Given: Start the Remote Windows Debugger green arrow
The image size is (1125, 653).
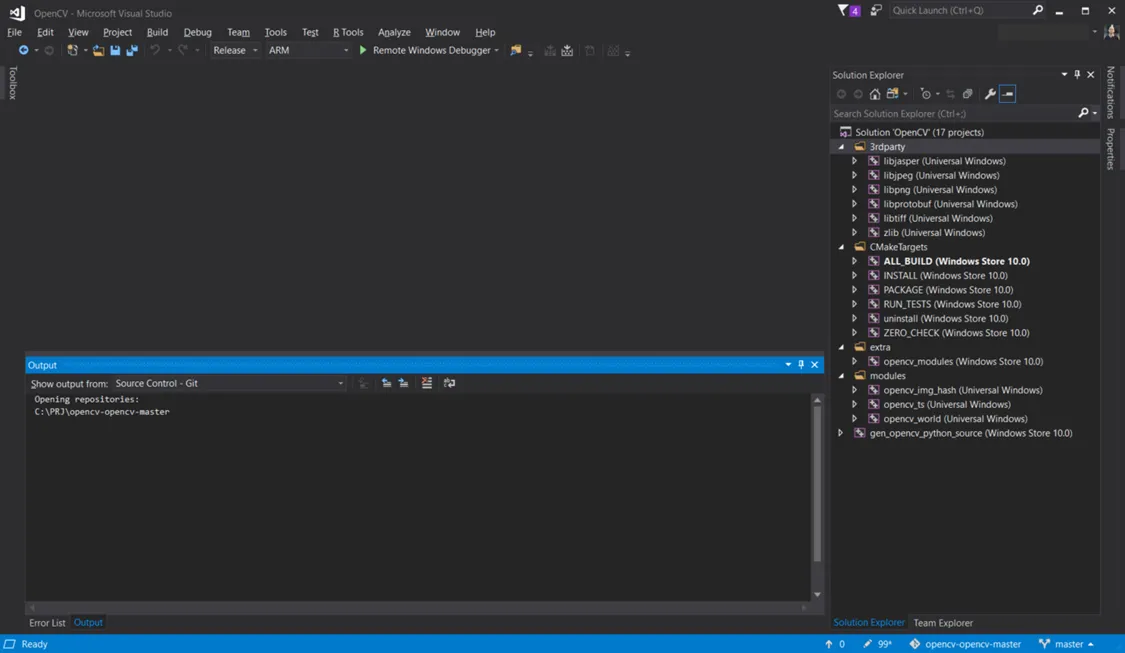Looking at the screenshot, I should [x=363, y=50].
